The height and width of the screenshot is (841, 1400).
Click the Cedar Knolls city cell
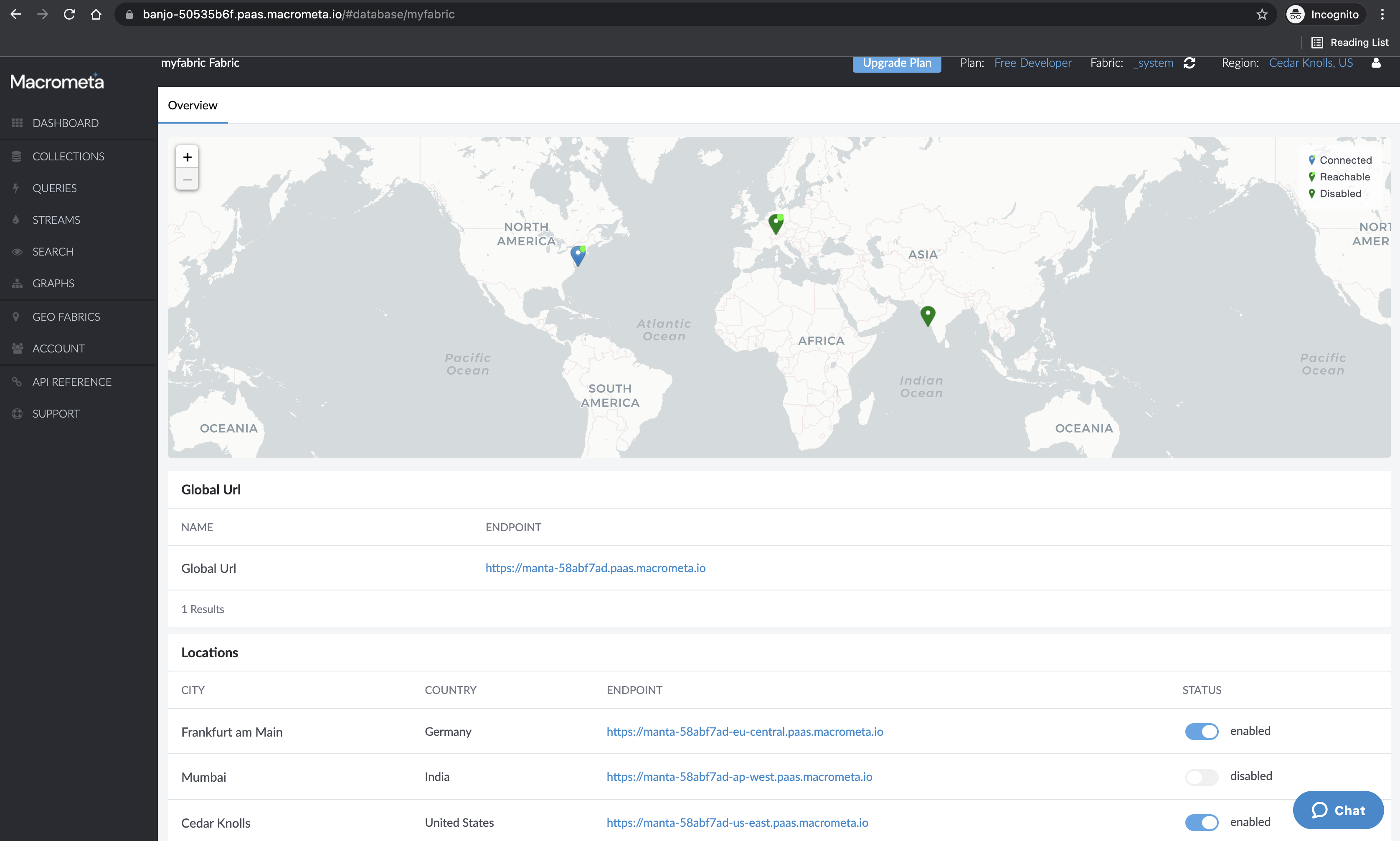(x=216, y=823)
